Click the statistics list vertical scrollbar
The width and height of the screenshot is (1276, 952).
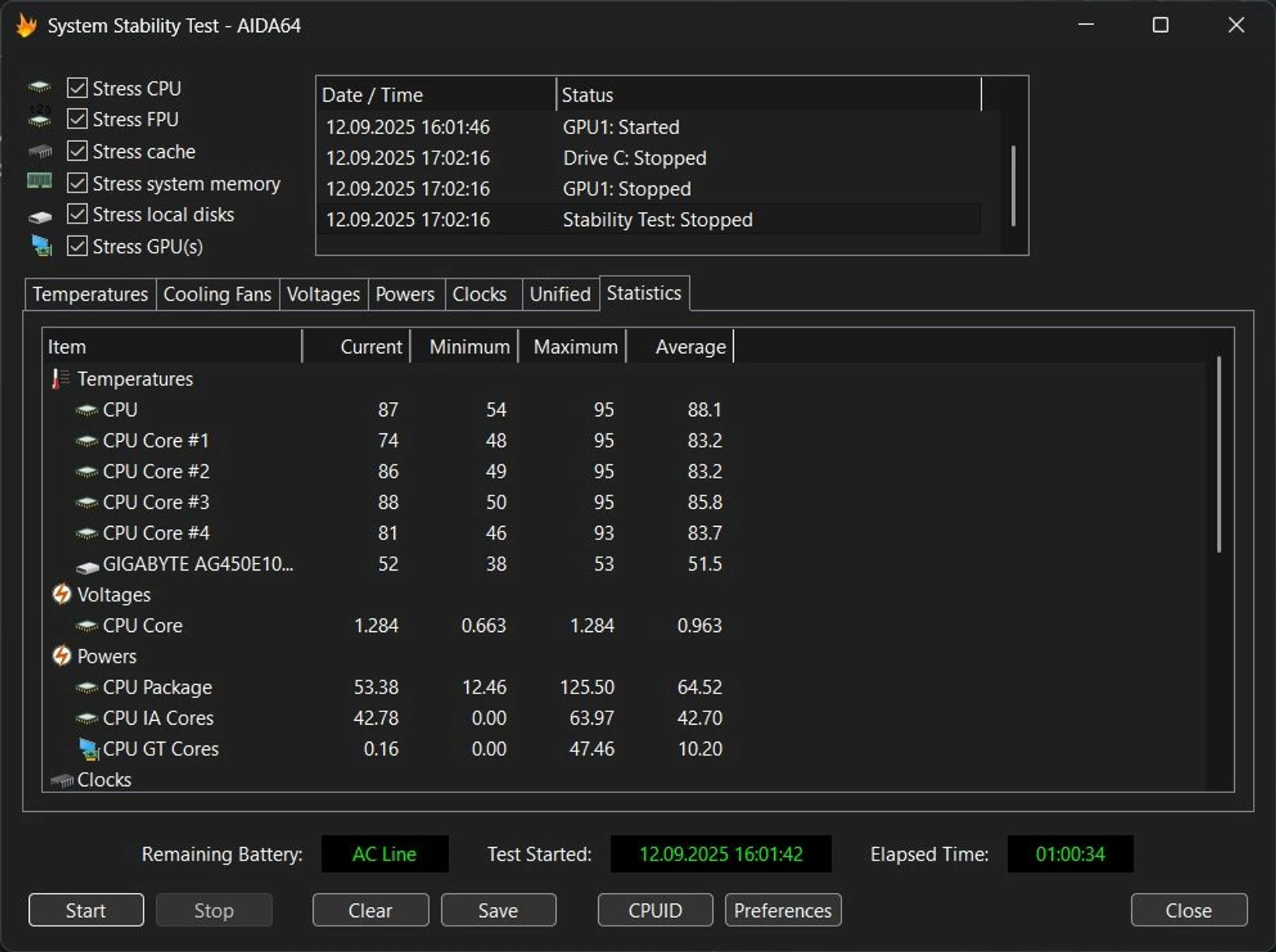click(1219, 455)
